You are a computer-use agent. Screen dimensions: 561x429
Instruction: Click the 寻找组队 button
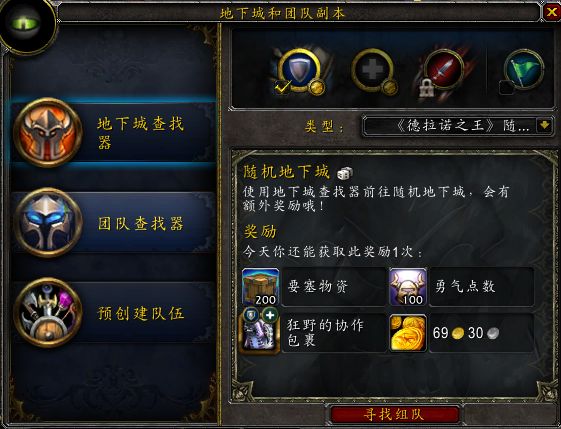pos(394,415)
